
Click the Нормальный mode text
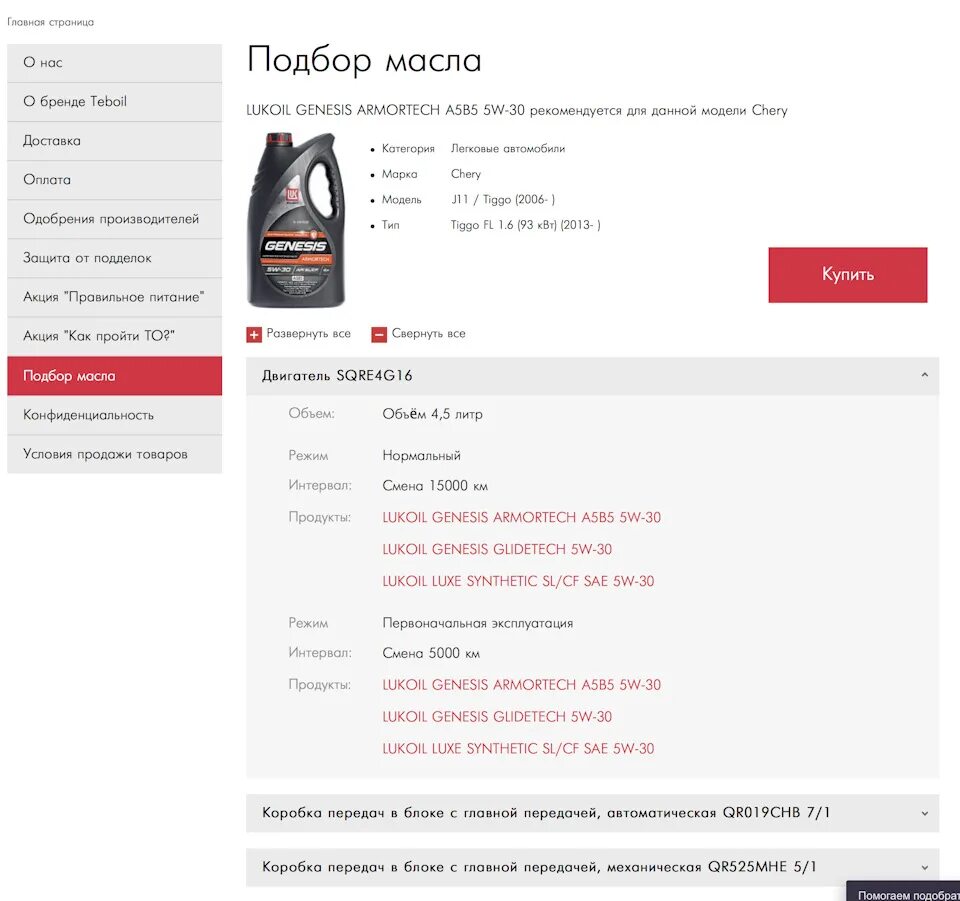coord(421,456)
